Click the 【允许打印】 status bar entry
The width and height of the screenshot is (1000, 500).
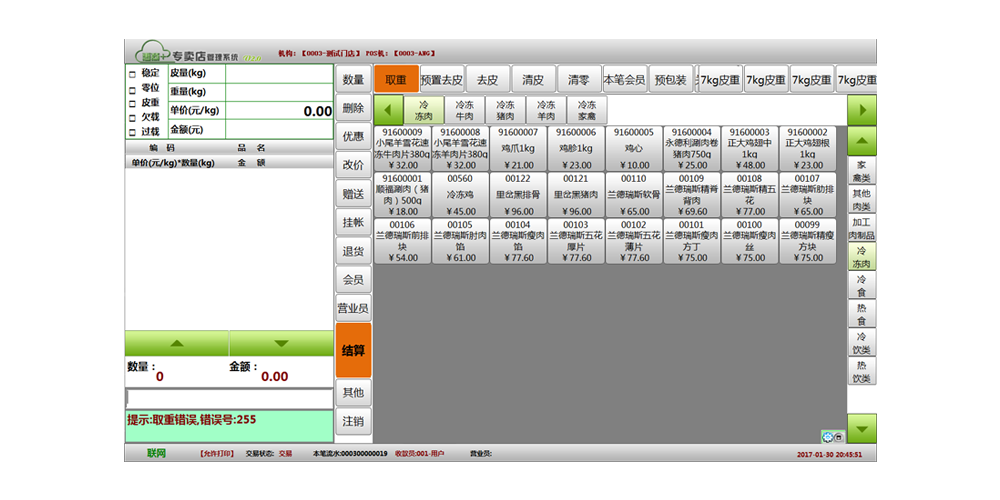[217, 454]
